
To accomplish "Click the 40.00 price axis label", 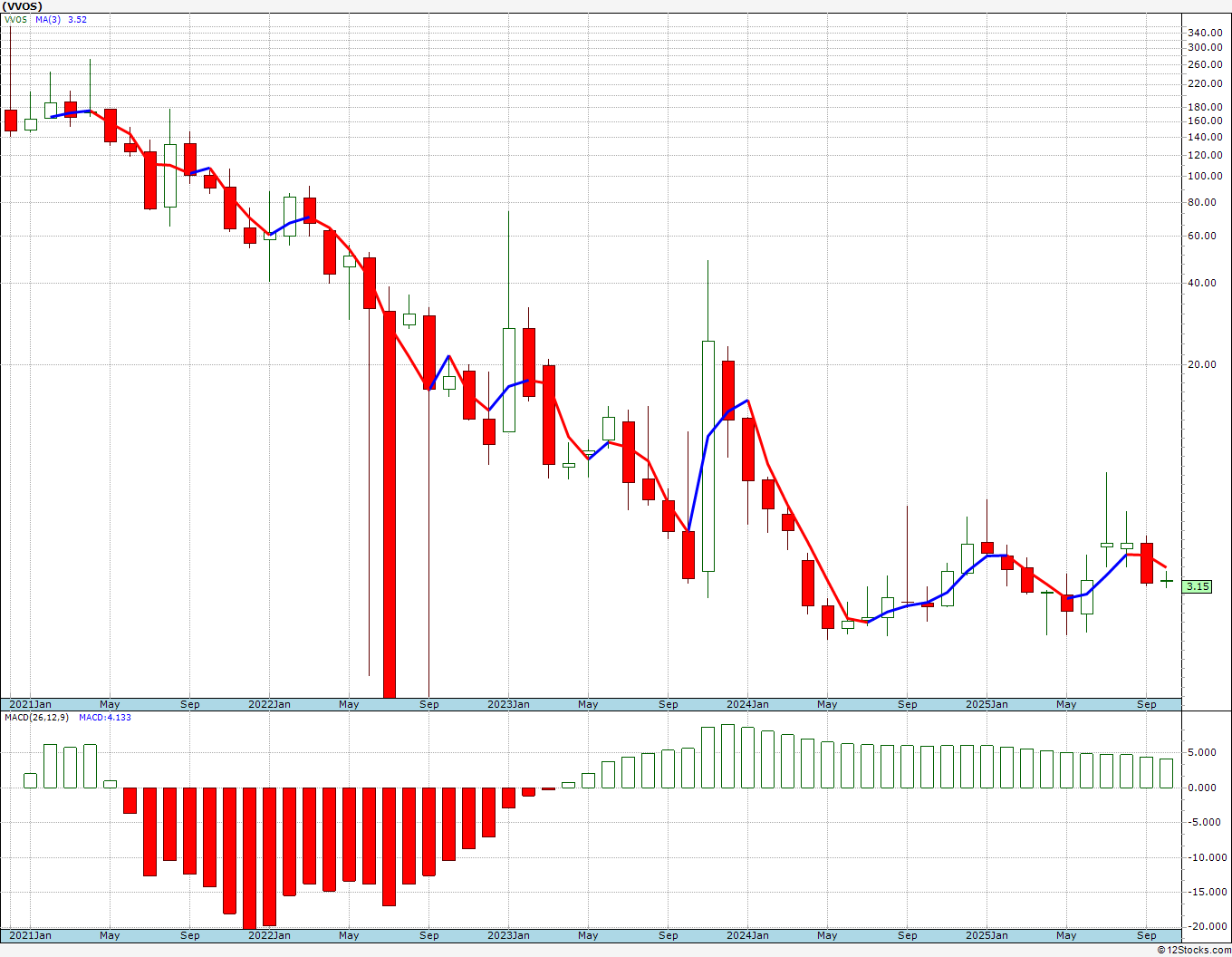I will point(1203,283).
